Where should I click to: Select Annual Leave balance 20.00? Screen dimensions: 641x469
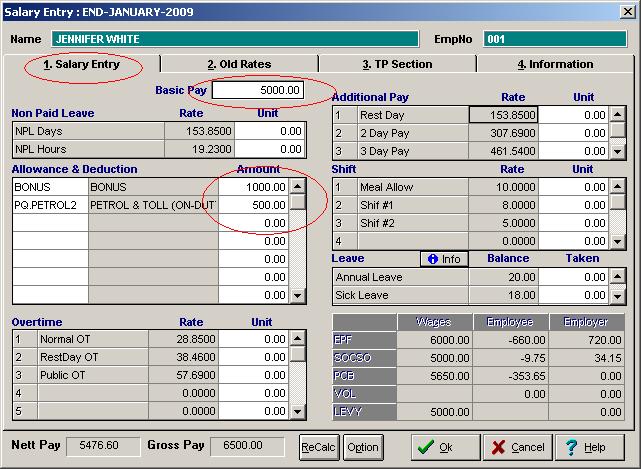click(503, 277)
